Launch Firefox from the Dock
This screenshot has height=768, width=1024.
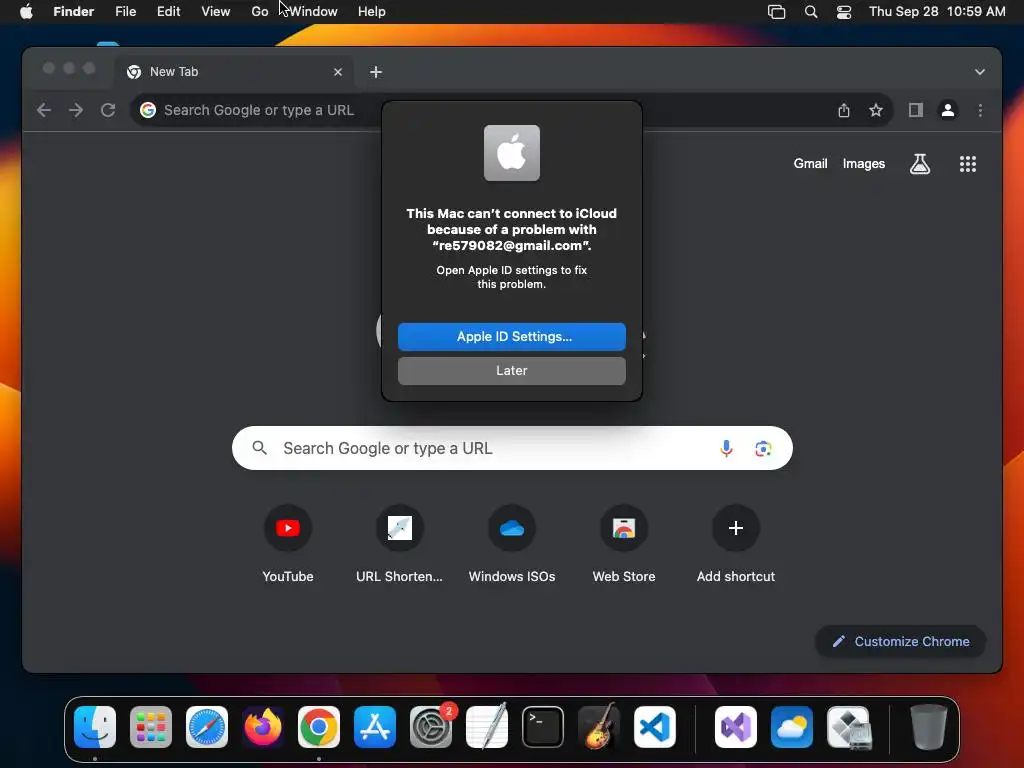click(263, 727)
